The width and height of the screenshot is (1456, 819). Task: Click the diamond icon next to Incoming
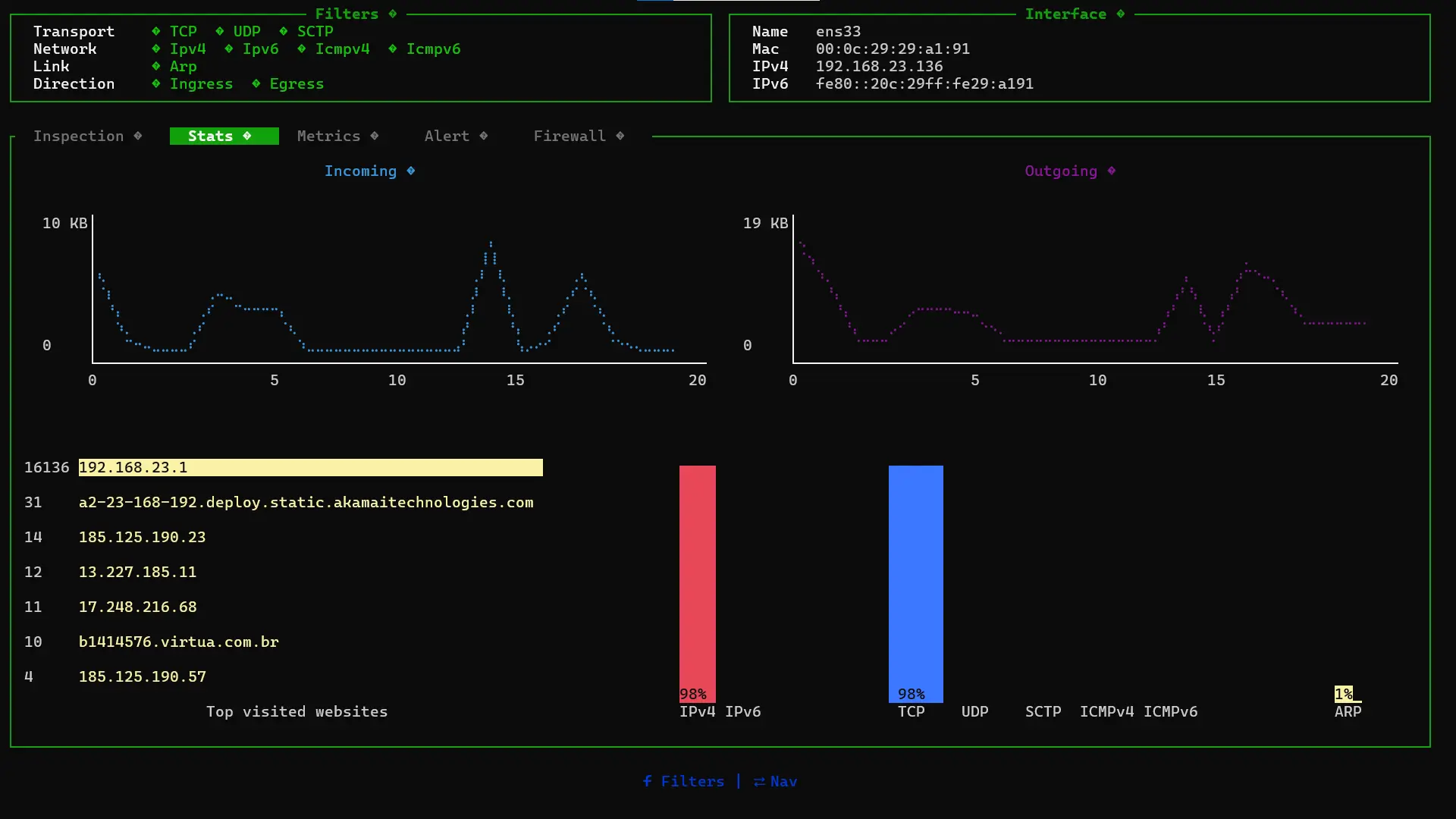(411, 171)
